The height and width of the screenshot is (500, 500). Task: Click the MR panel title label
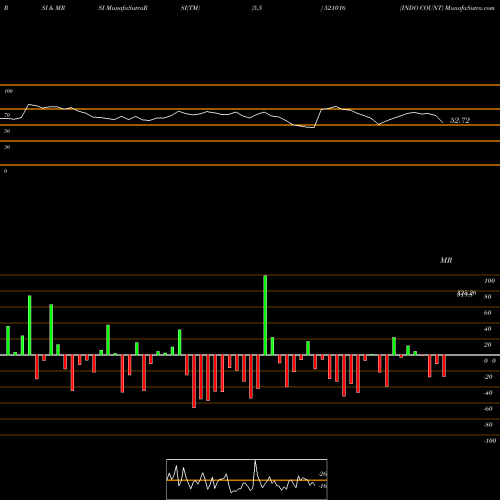tap(446, 260)
